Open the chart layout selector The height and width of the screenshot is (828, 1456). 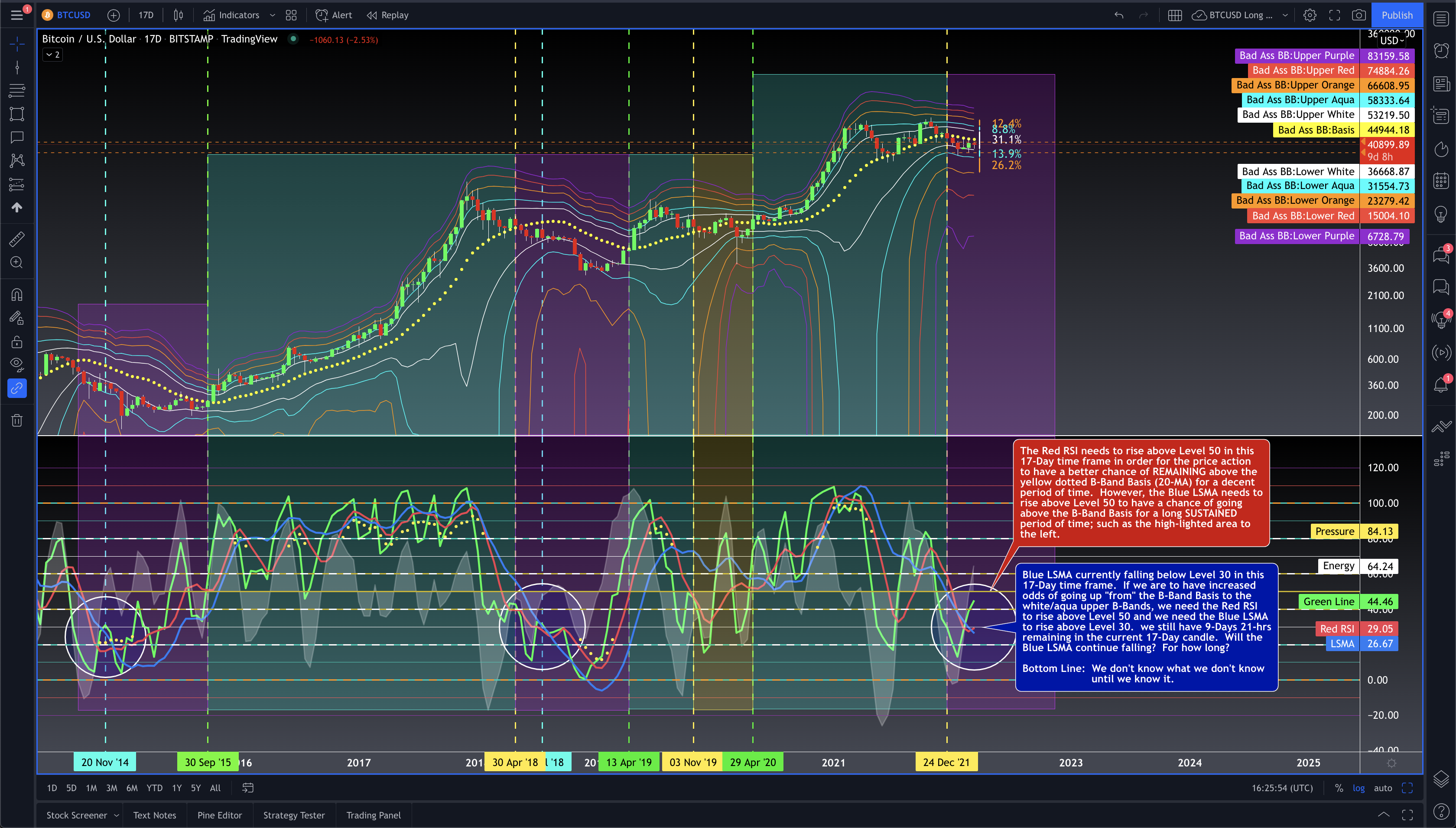click(1175, 15)
